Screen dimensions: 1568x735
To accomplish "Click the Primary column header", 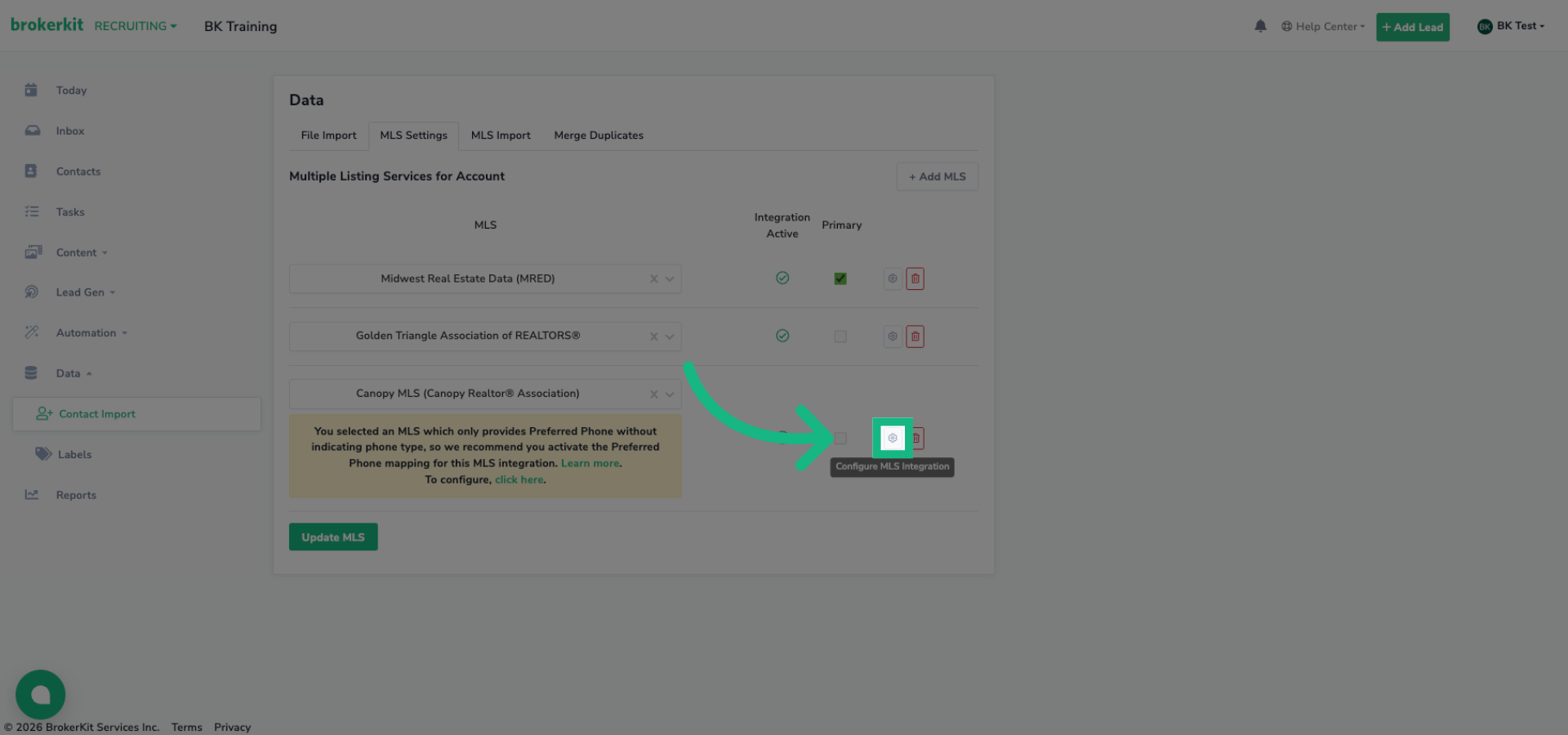I will pyautogui.click(x=841, y=225).
